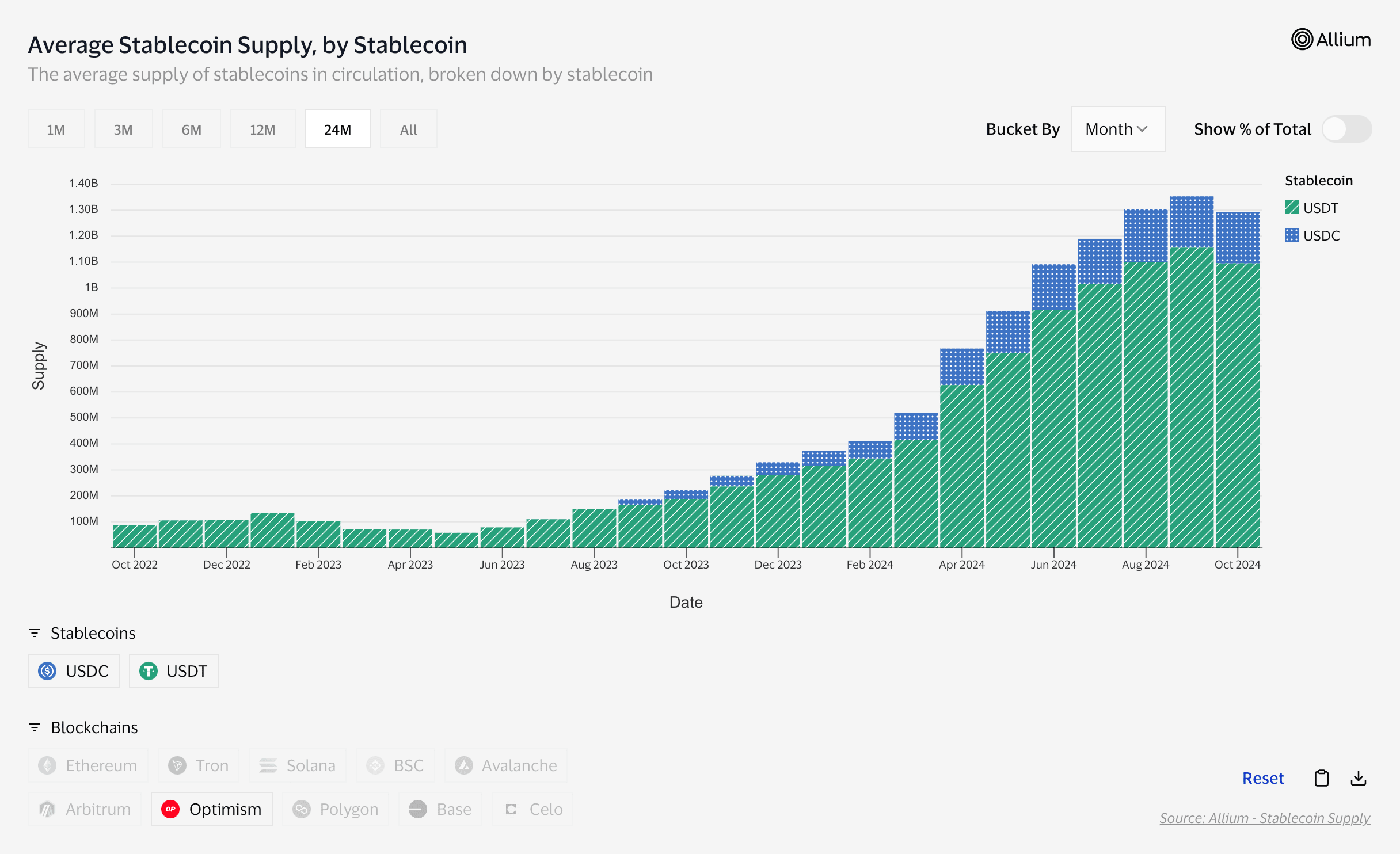Toggle the USDC stablecoin filter off
The image size is (1400, 854).
(73, 671)
